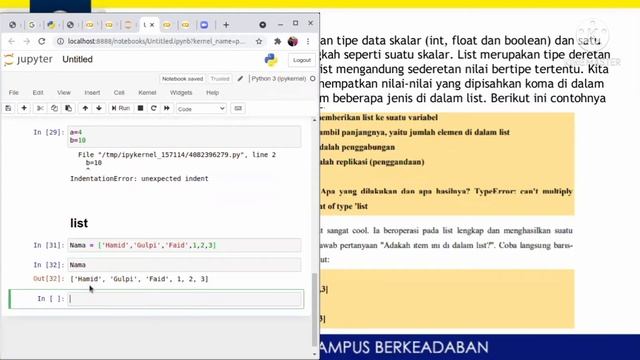Click the pencil edit-mode indicator icon
The image size is (640, 360).
coord(240,78)
